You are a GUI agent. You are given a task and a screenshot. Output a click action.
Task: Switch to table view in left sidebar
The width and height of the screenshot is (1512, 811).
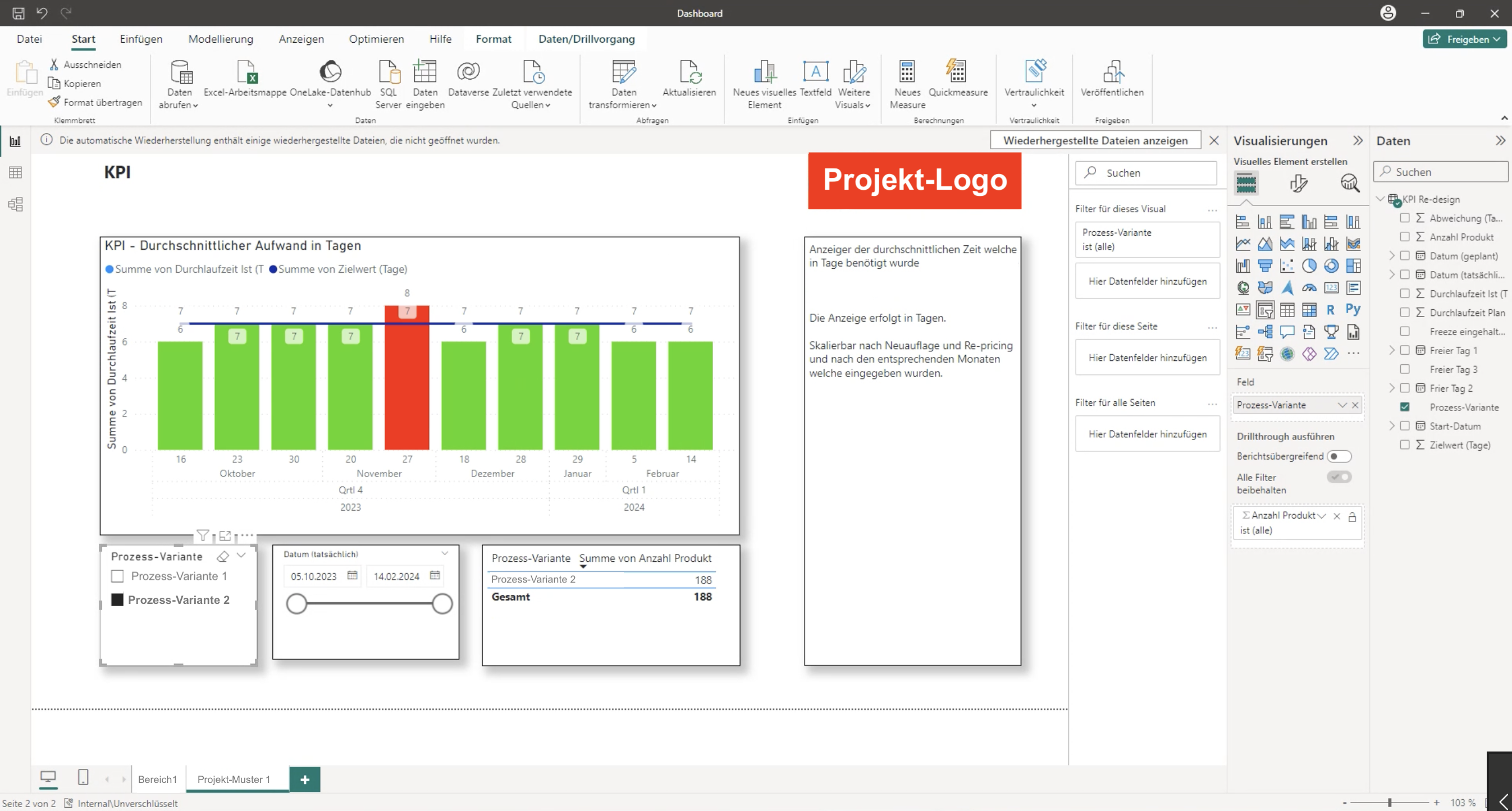pos(16,172)
